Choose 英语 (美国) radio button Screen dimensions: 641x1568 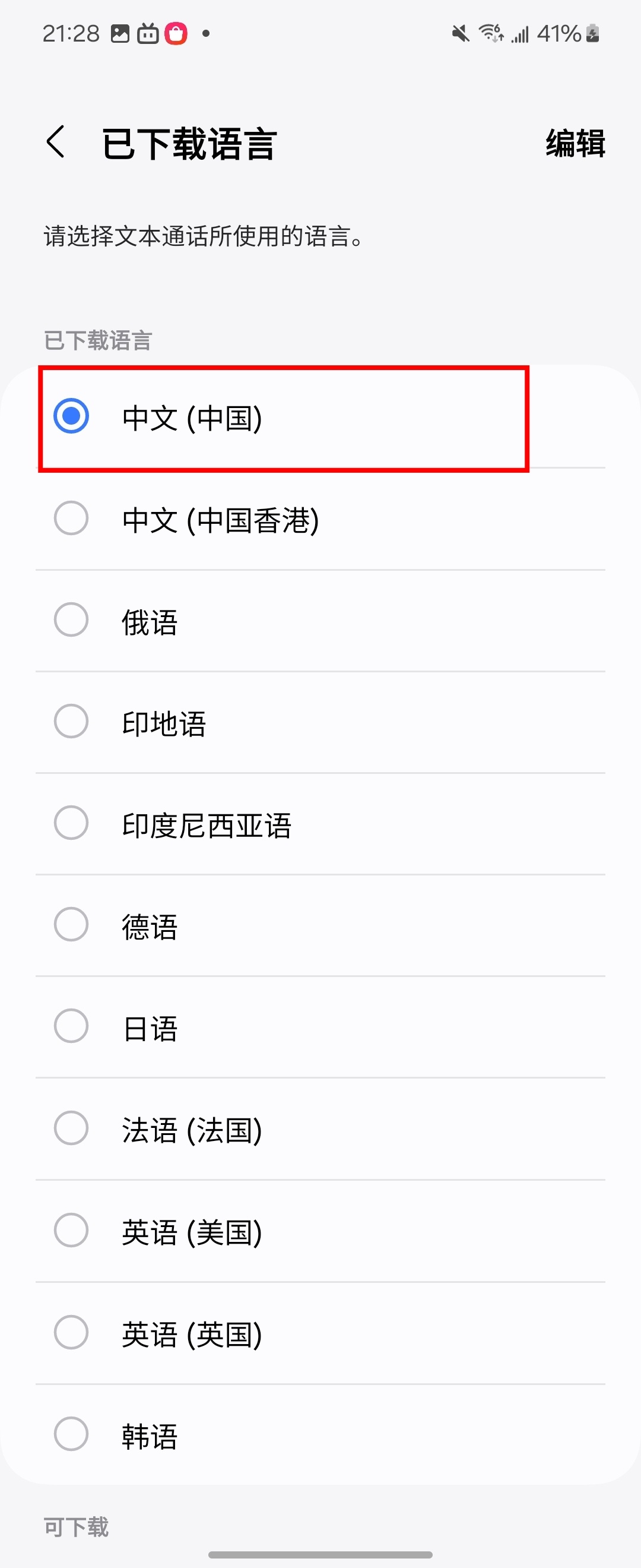[71, 1230]
